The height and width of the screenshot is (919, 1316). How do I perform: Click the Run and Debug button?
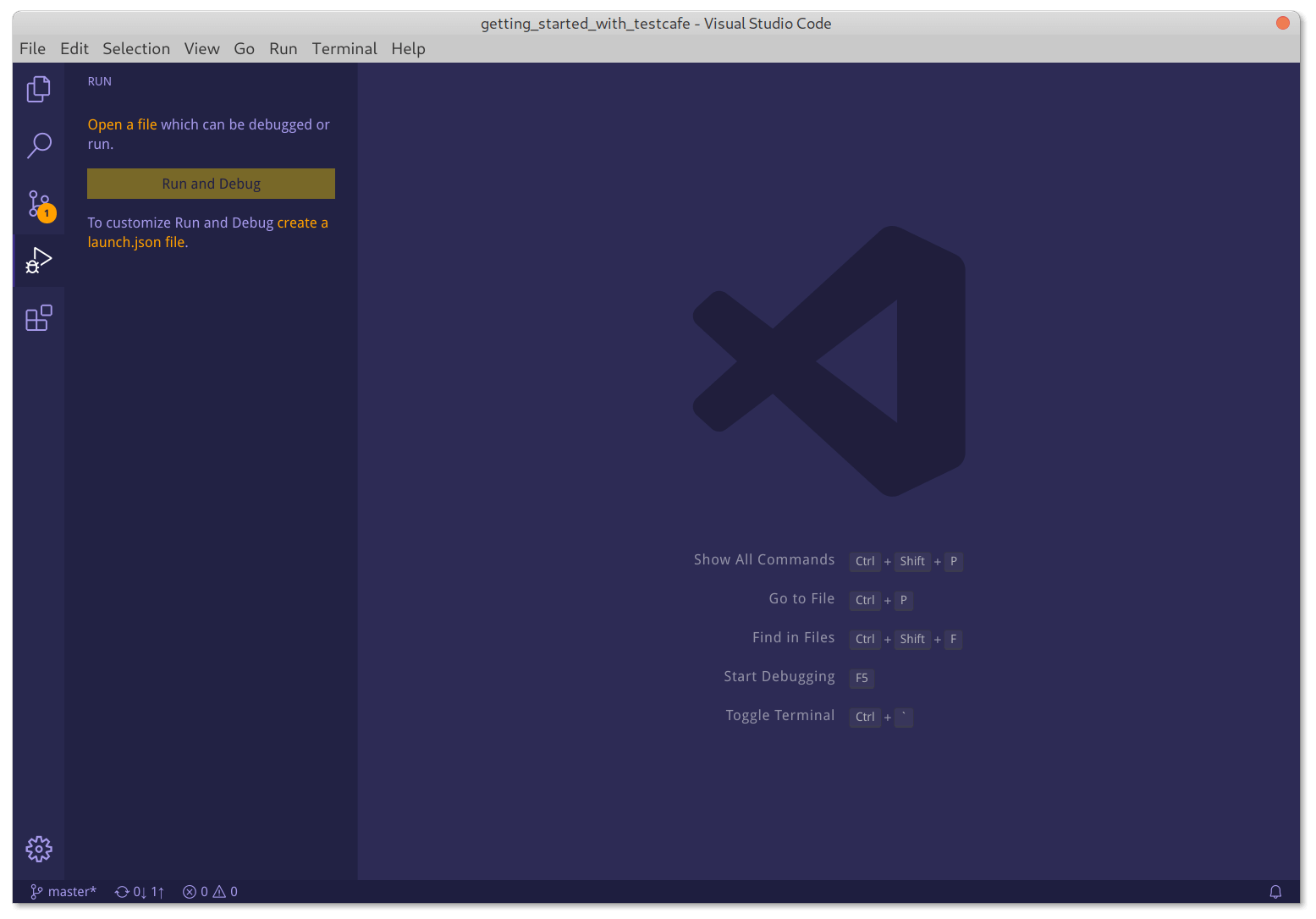pyautogui.click(x=210, y=183)
